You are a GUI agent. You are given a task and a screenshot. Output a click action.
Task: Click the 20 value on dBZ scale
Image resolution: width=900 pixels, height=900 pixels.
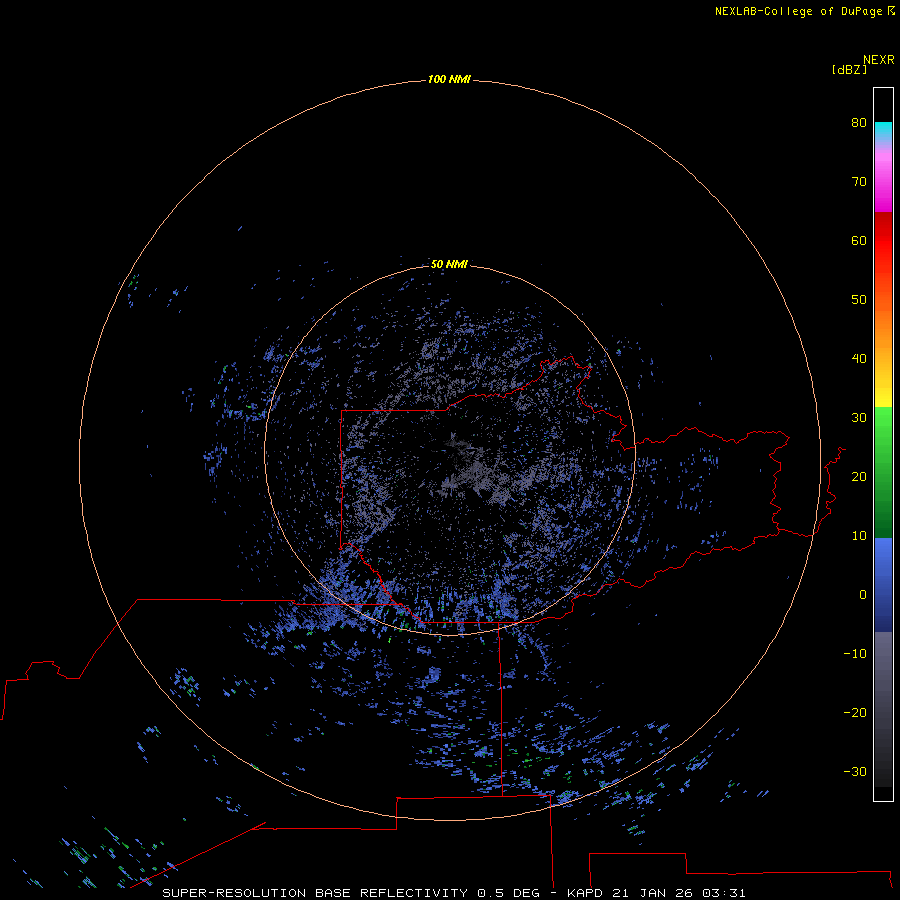(859, 477)
